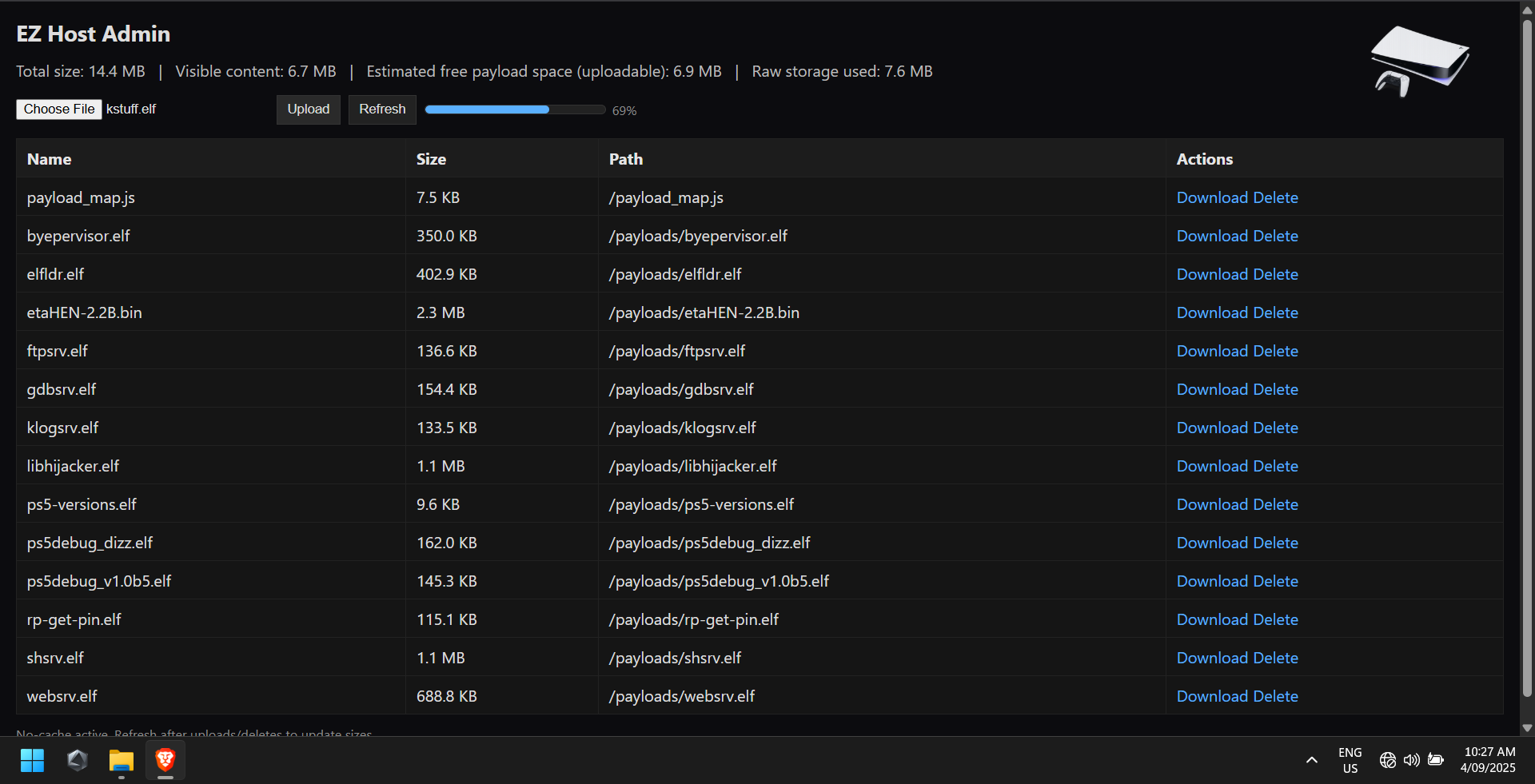The width and height of the screenshot is (1535, 784).
Task: Click the Refresh button
Action: click(382, 109)
